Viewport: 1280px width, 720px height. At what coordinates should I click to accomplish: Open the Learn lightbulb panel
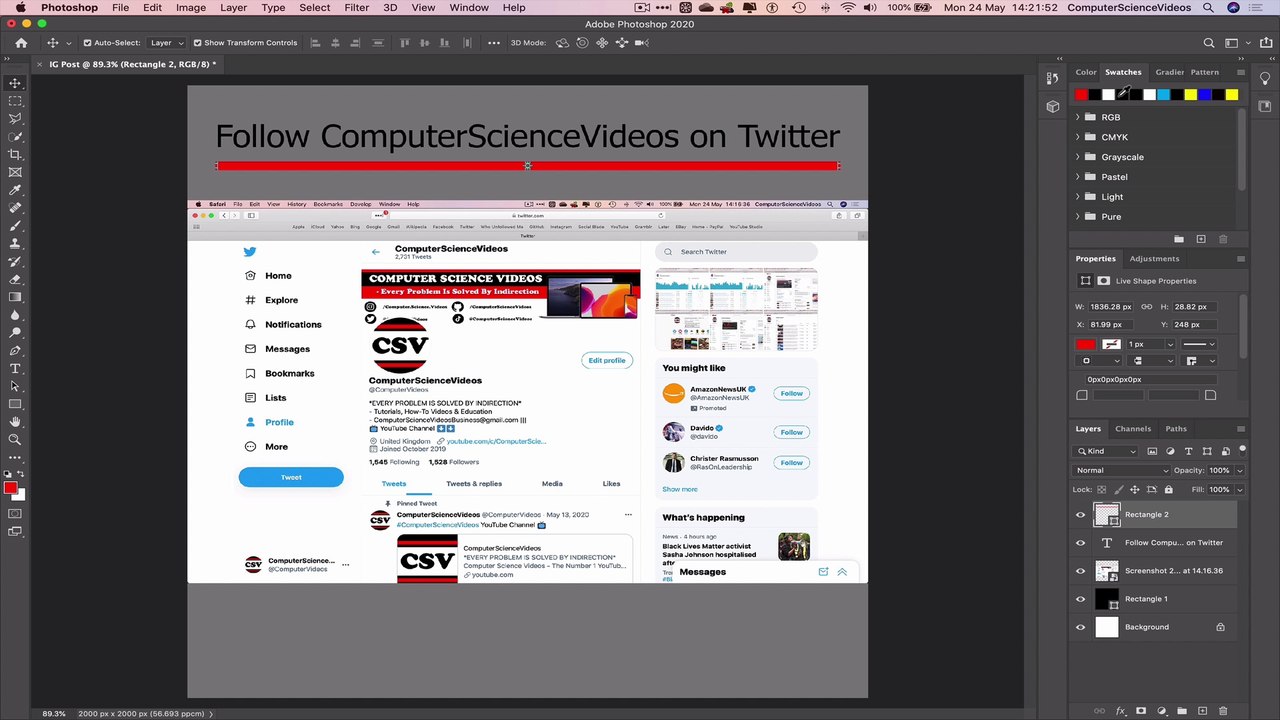pyautogui.click(x=1264, y=78)
